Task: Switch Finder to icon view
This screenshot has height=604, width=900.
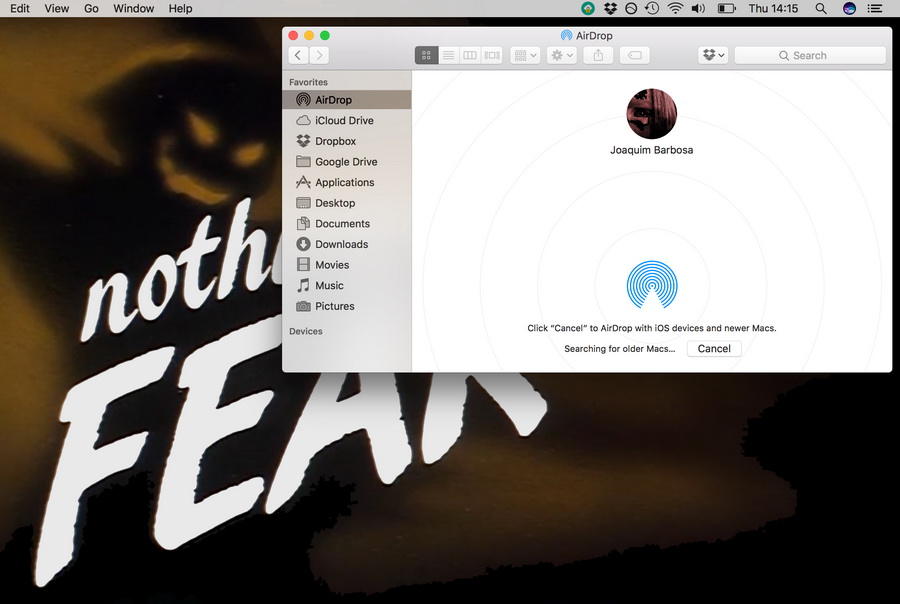Action: pos(426,56)
